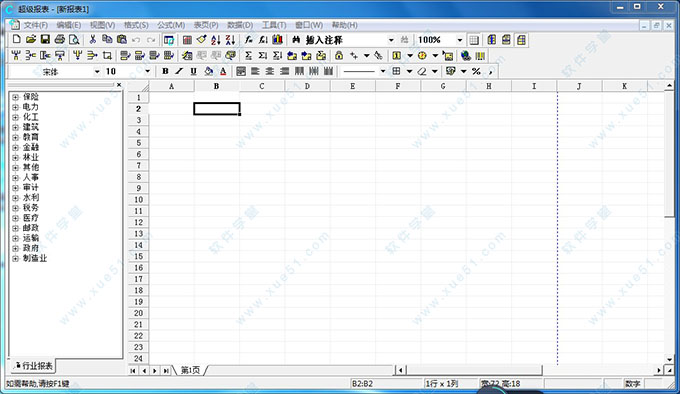
Task: Expand the 金融 tree node
Action: (x=15, y=148)
